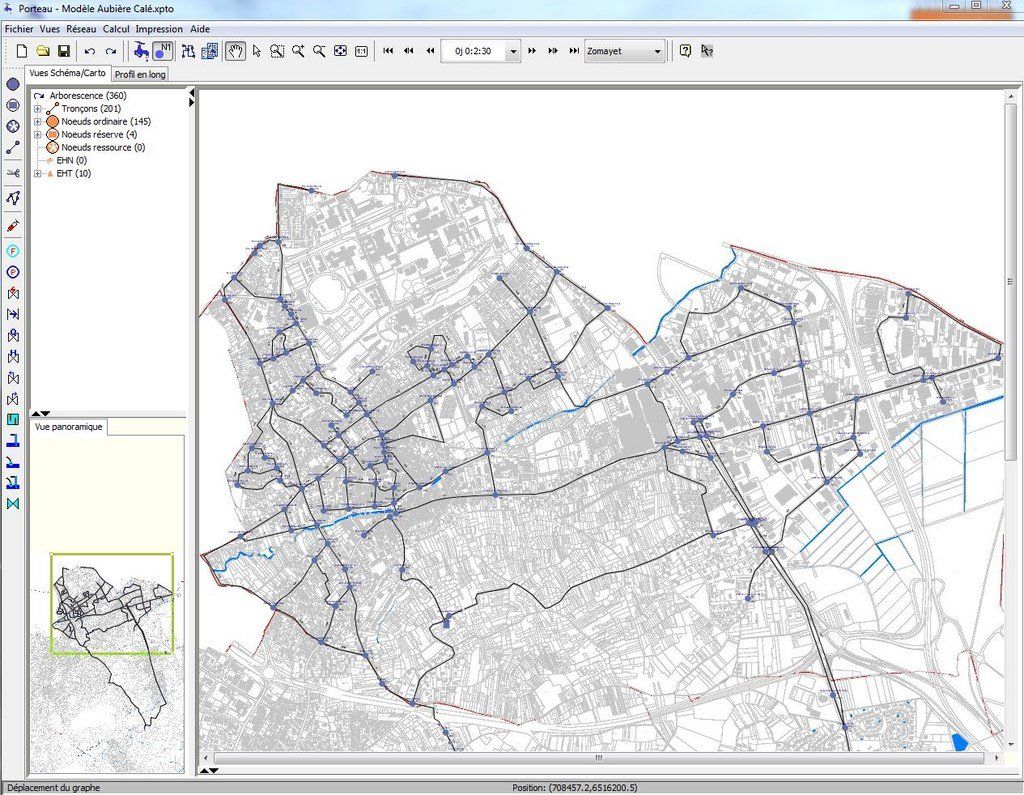Image resolution: width=1024 pixels, height=795 pixels.
Task: Open the yellow folder icon
Action: coord(43,51)
